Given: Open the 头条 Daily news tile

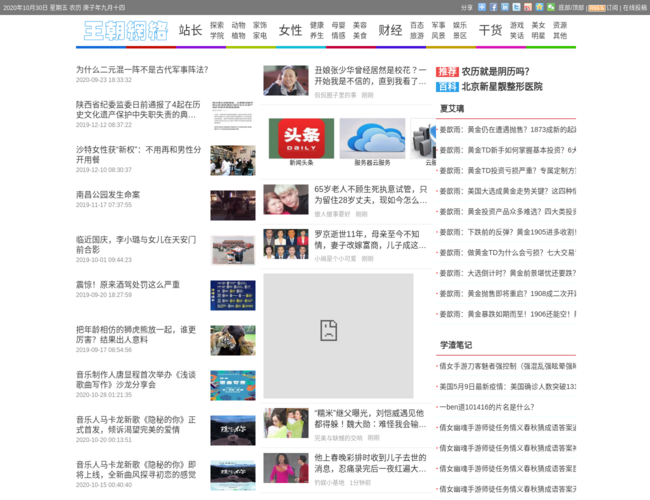Looking at the screenshot, I should click(x=301, y=138).
